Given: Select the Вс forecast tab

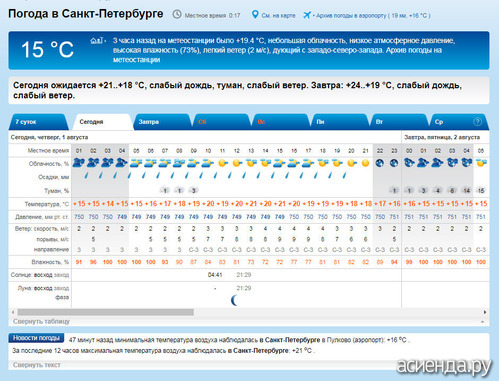Looking at the screenshot, I should pos(281,122).
